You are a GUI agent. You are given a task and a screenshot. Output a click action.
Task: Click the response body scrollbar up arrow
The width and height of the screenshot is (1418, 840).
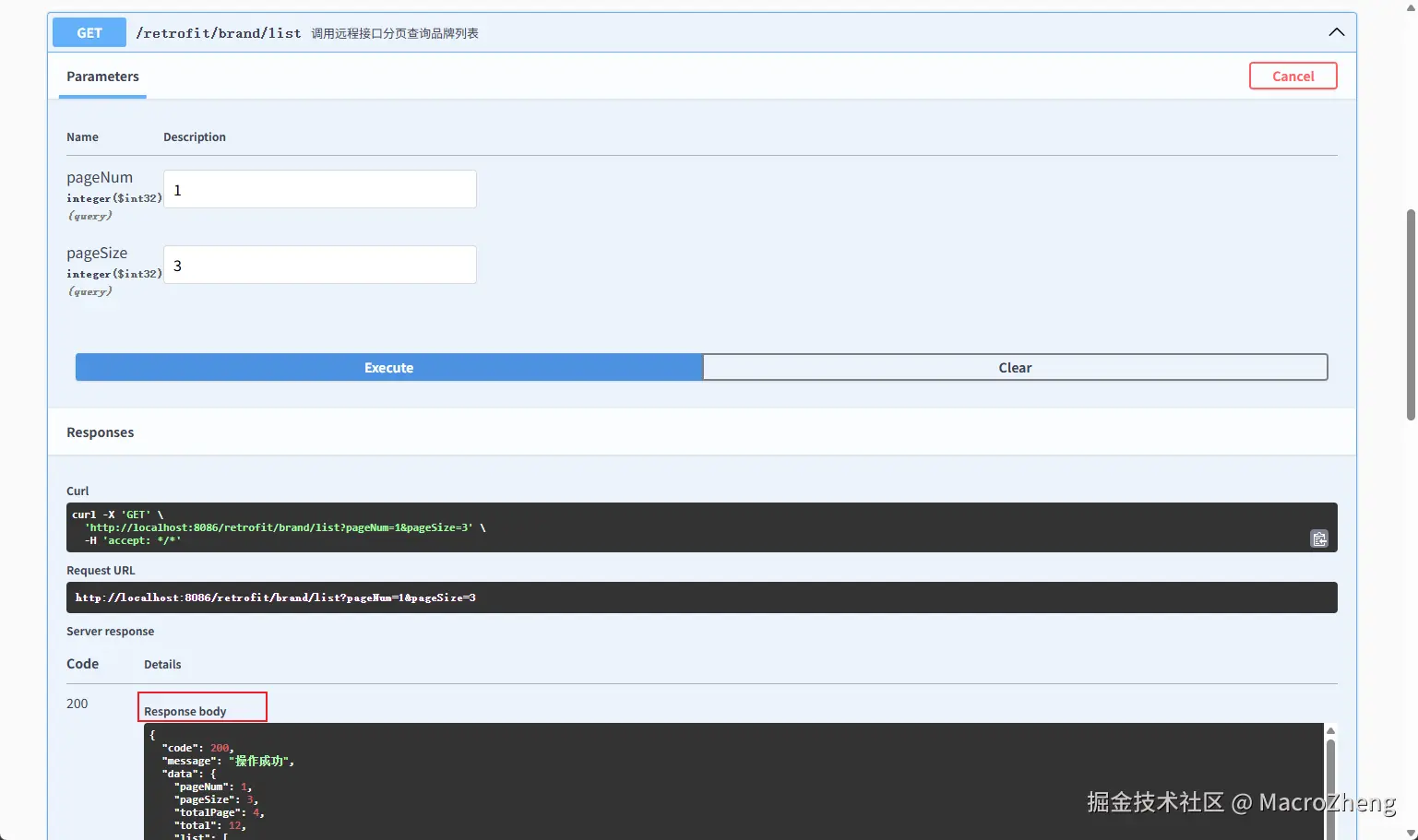tap(1330, 731)
